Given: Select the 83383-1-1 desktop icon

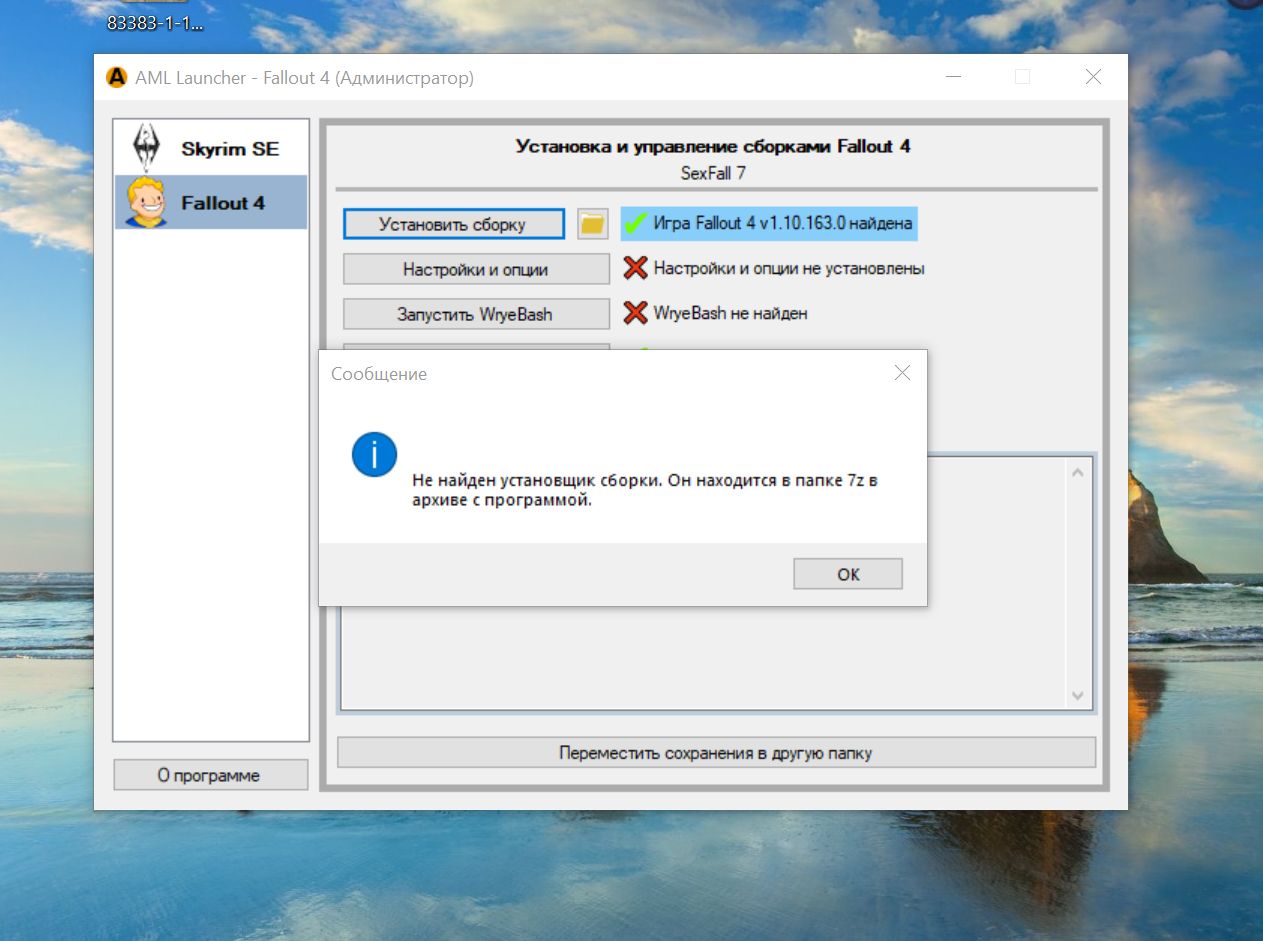Looking at the screenshot, I should click(x=155, y=20).
